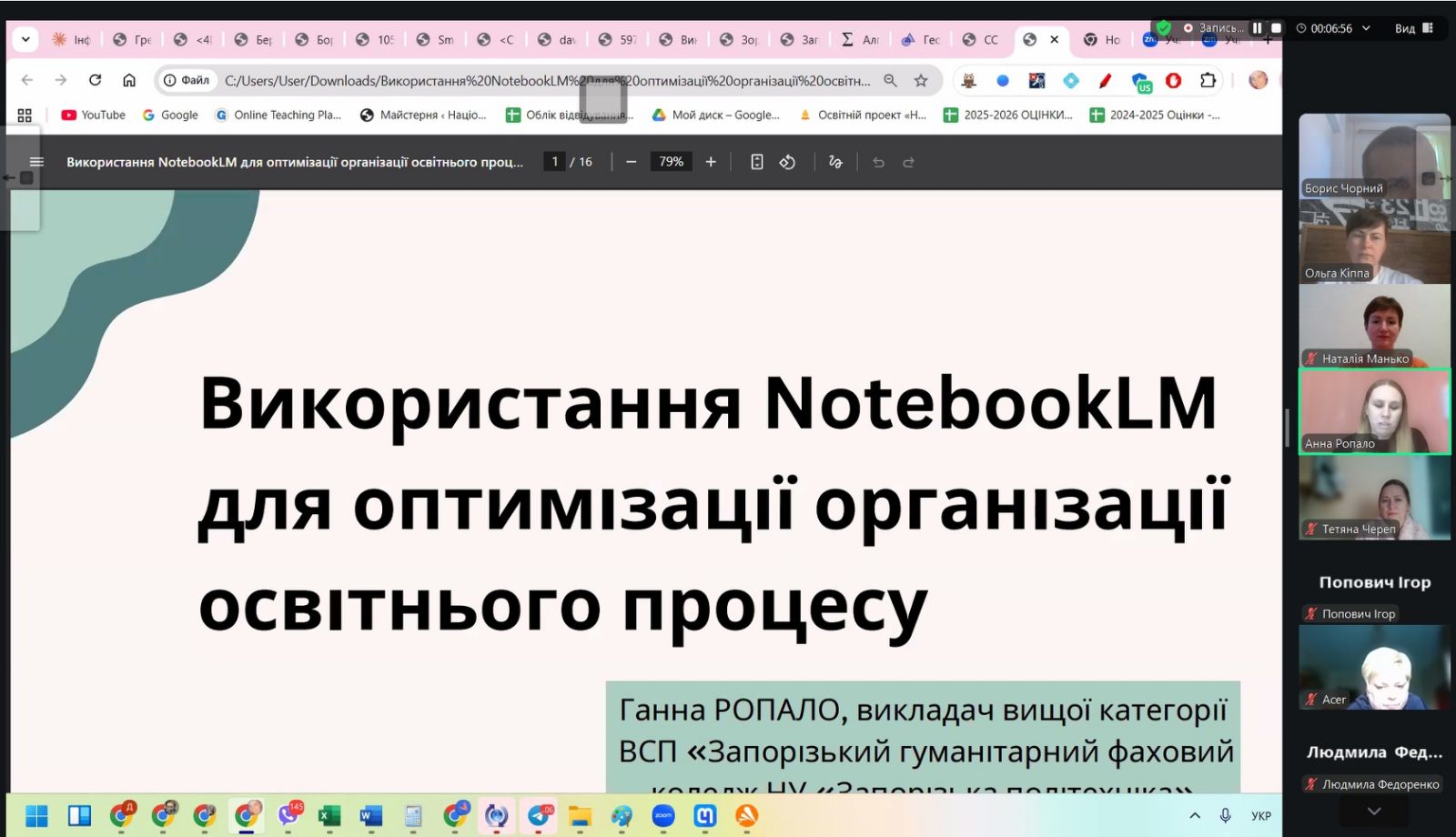Open the PDF sidebar menu icon

(36, 162)
